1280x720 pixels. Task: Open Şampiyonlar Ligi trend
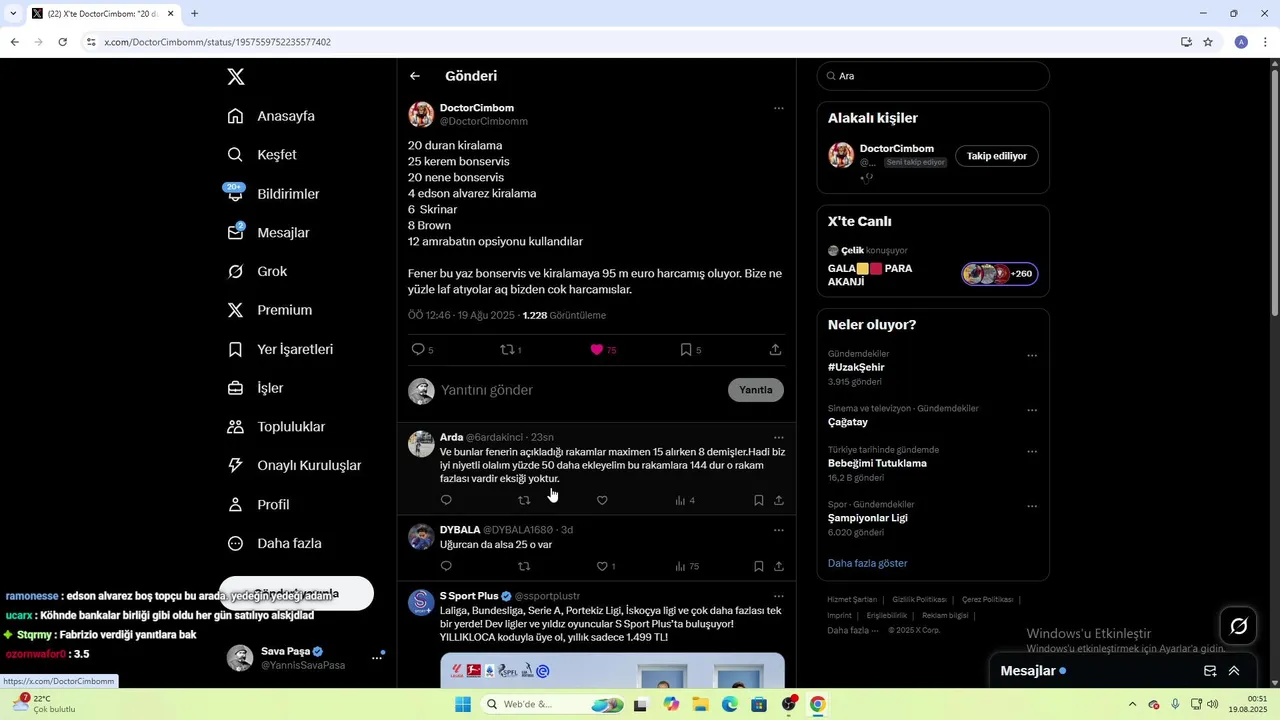click(868, 518)
